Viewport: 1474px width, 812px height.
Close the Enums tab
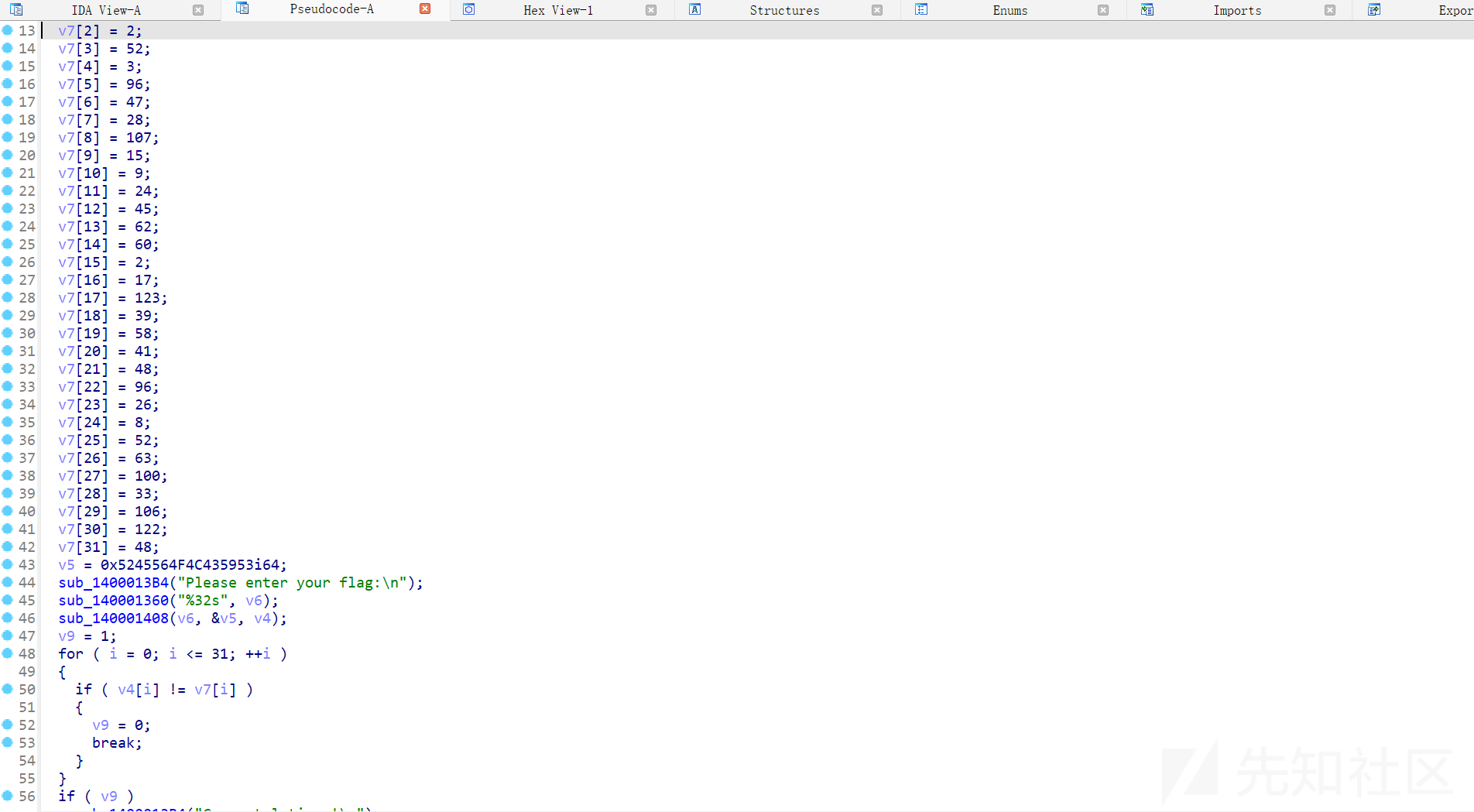pos(1103,10)
